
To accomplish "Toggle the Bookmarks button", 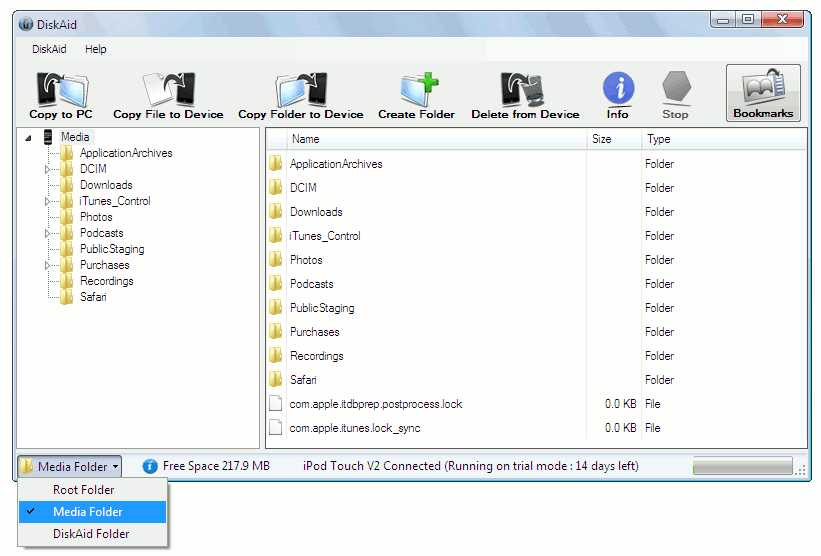I will (x=763, y=93).
